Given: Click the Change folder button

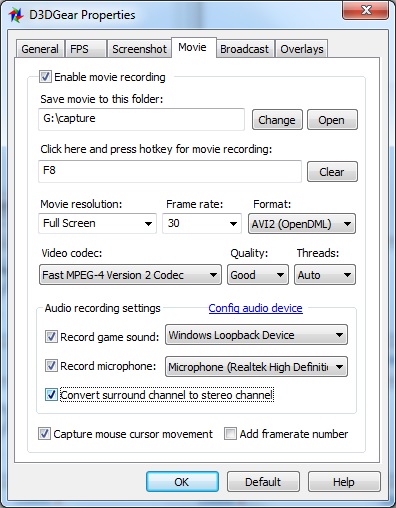Looking at the screenshot, I should [277, 120].
